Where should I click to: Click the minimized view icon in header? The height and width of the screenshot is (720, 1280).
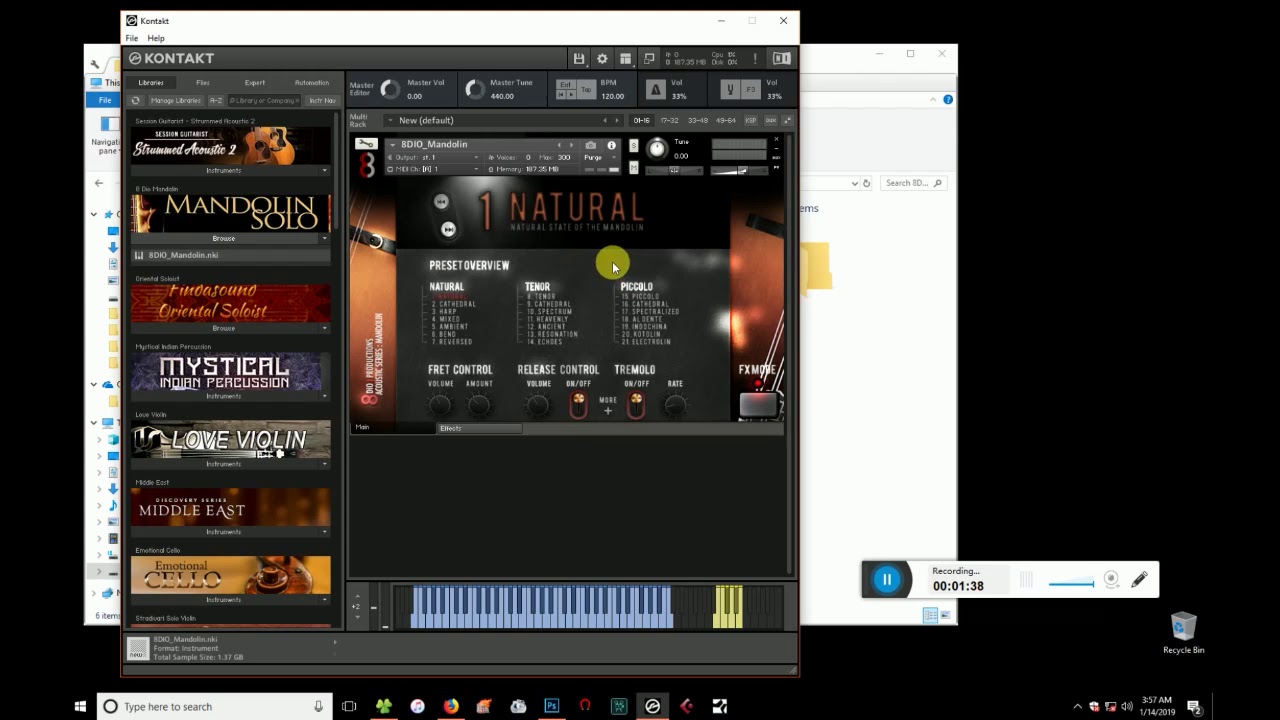pyautogui.click(x=649, y=58)
